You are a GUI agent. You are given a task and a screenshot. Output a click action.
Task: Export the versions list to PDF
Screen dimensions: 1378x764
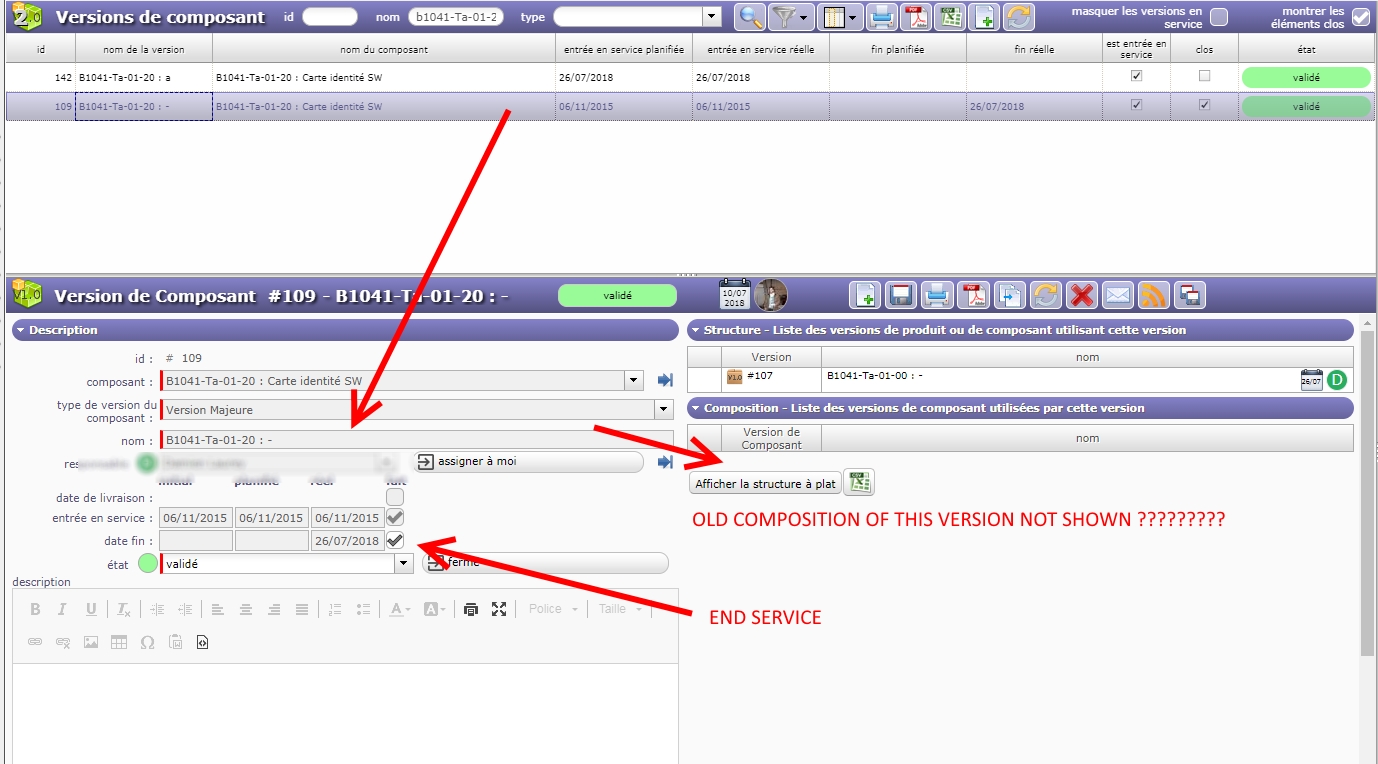[x=916, y=16]
